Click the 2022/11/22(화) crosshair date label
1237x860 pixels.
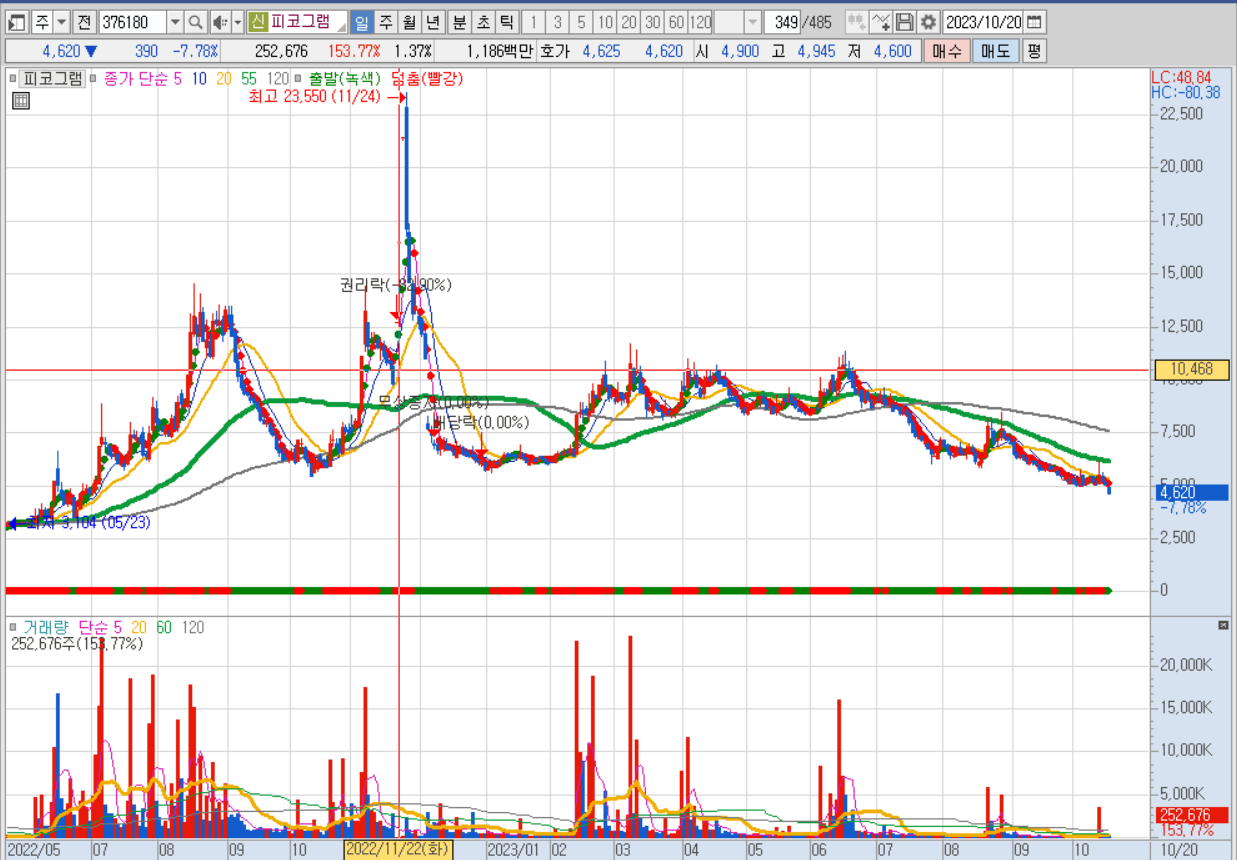[x=398, y=850]
